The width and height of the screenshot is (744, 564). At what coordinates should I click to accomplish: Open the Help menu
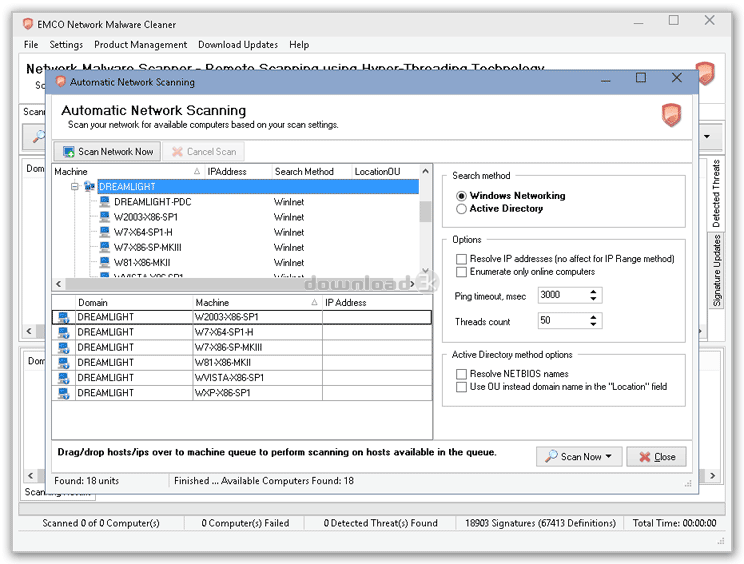click(299, 45)
